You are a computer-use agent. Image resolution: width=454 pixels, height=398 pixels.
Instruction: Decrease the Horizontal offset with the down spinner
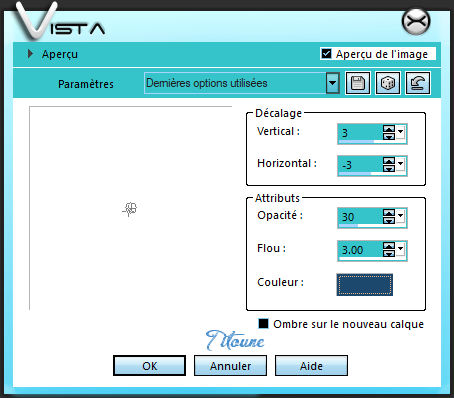tap(389, 168)
